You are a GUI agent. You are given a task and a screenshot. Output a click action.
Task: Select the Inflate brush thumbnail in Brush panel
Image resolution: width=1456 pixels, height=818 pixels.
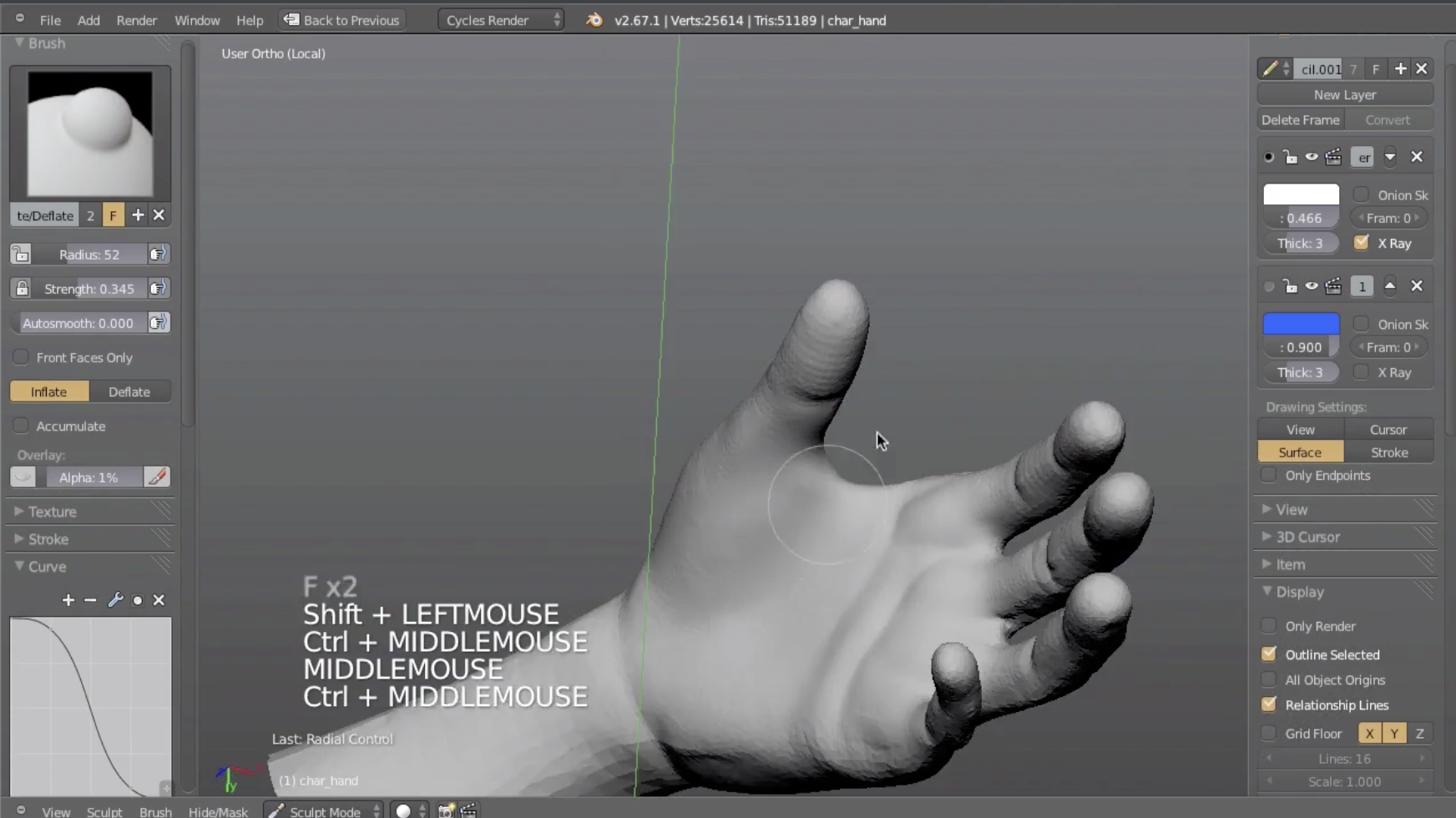coord(89,134)
